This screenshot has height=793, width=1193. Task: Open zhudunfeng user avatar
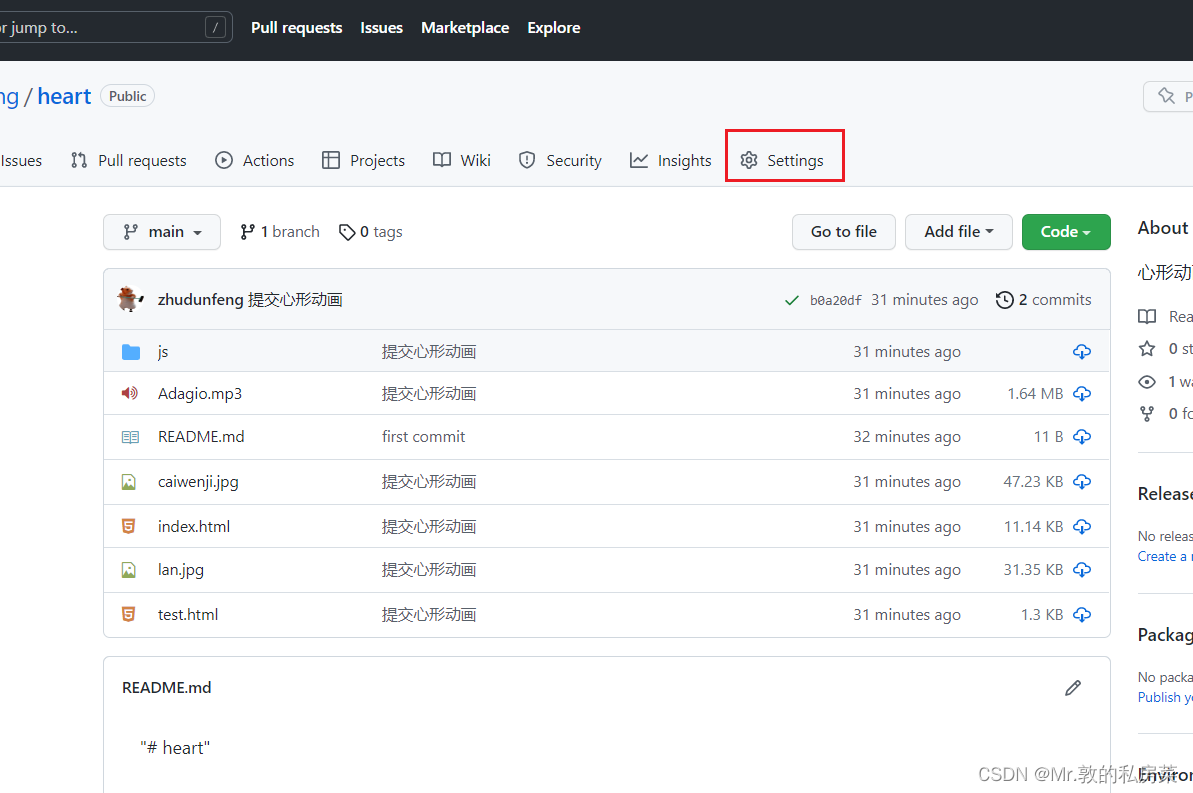tap(130, 299)
